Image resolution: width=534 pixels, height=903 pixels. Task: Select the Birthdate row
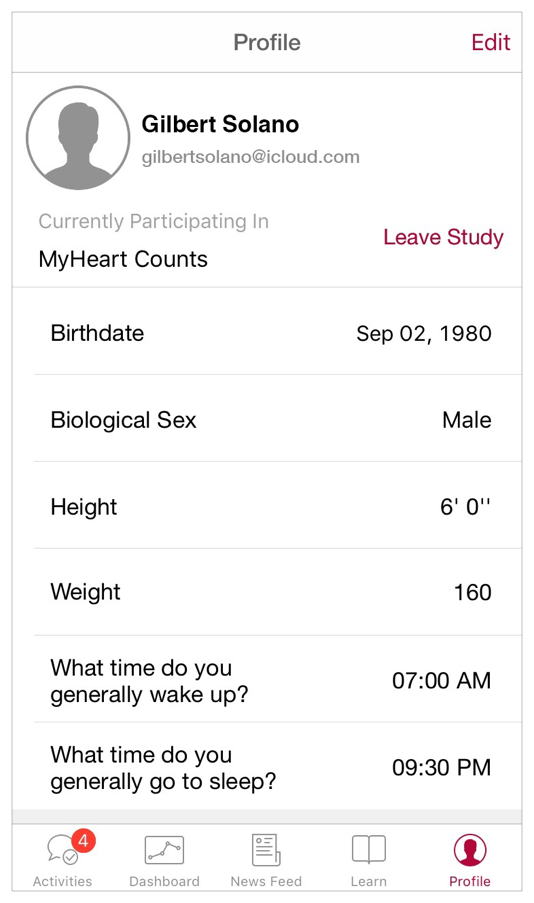(278, 333)
